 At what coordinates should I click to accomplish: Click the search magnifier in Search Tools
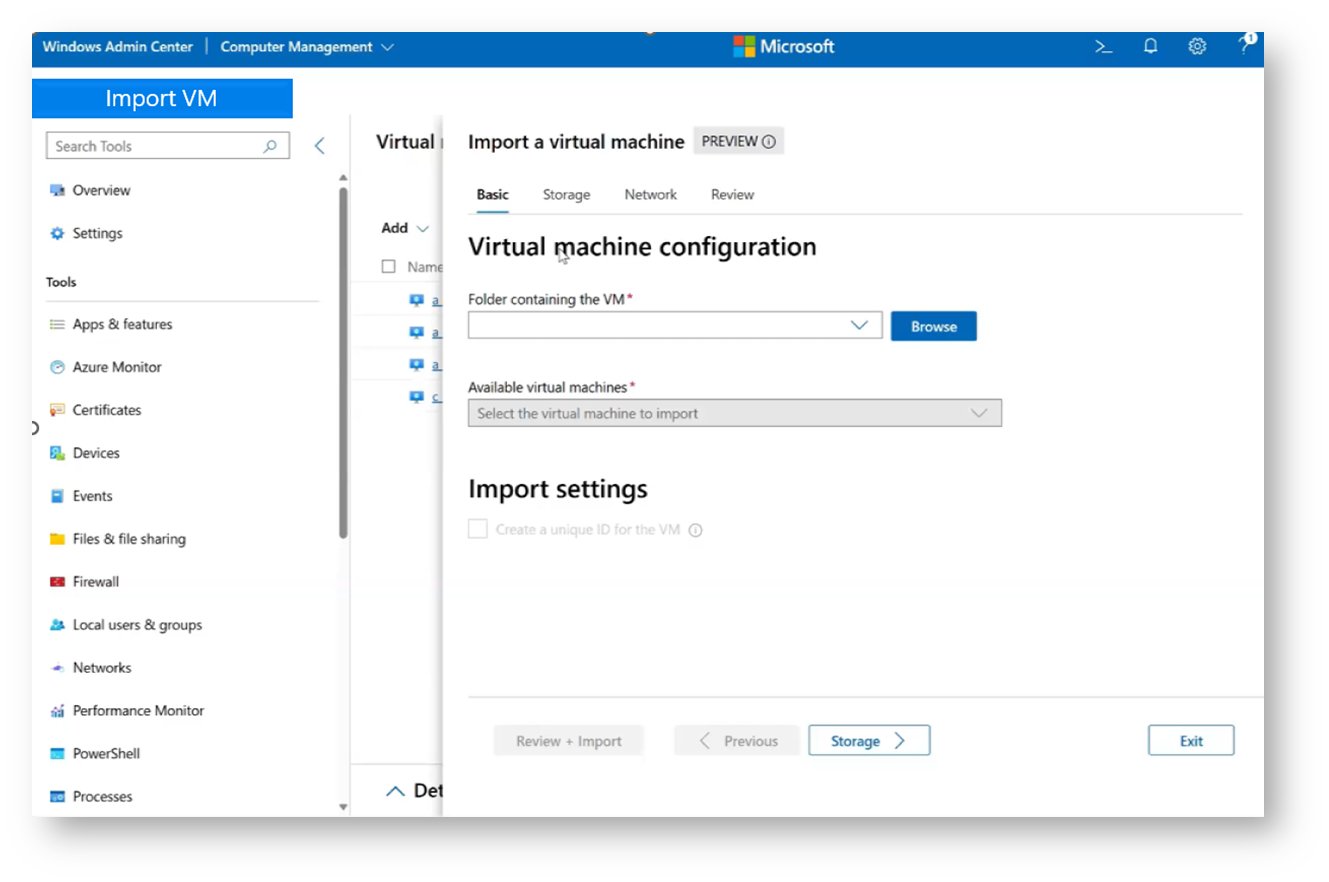[268, 146]
